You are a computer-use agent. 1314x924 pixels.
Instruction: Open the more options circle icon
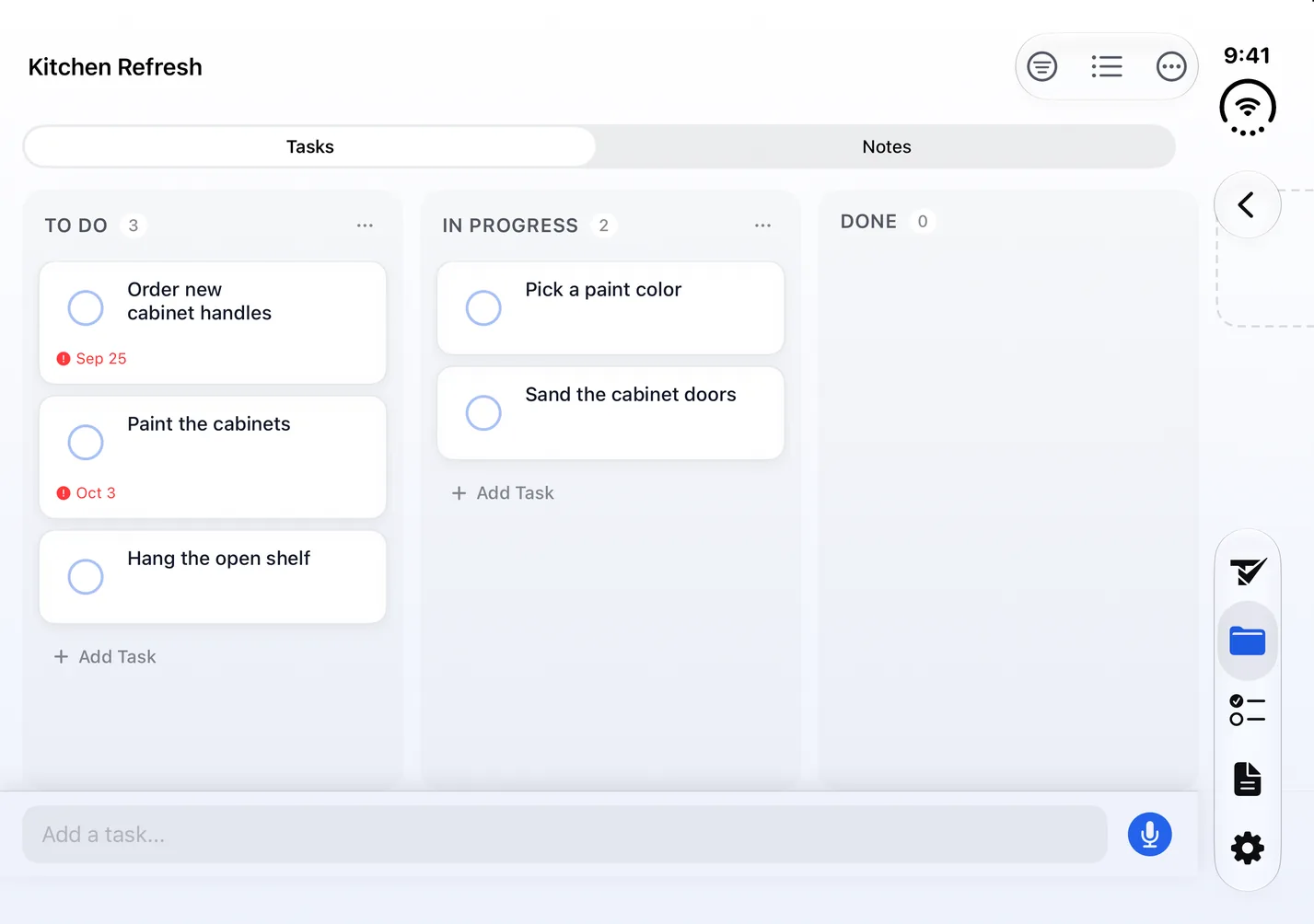1171,66
